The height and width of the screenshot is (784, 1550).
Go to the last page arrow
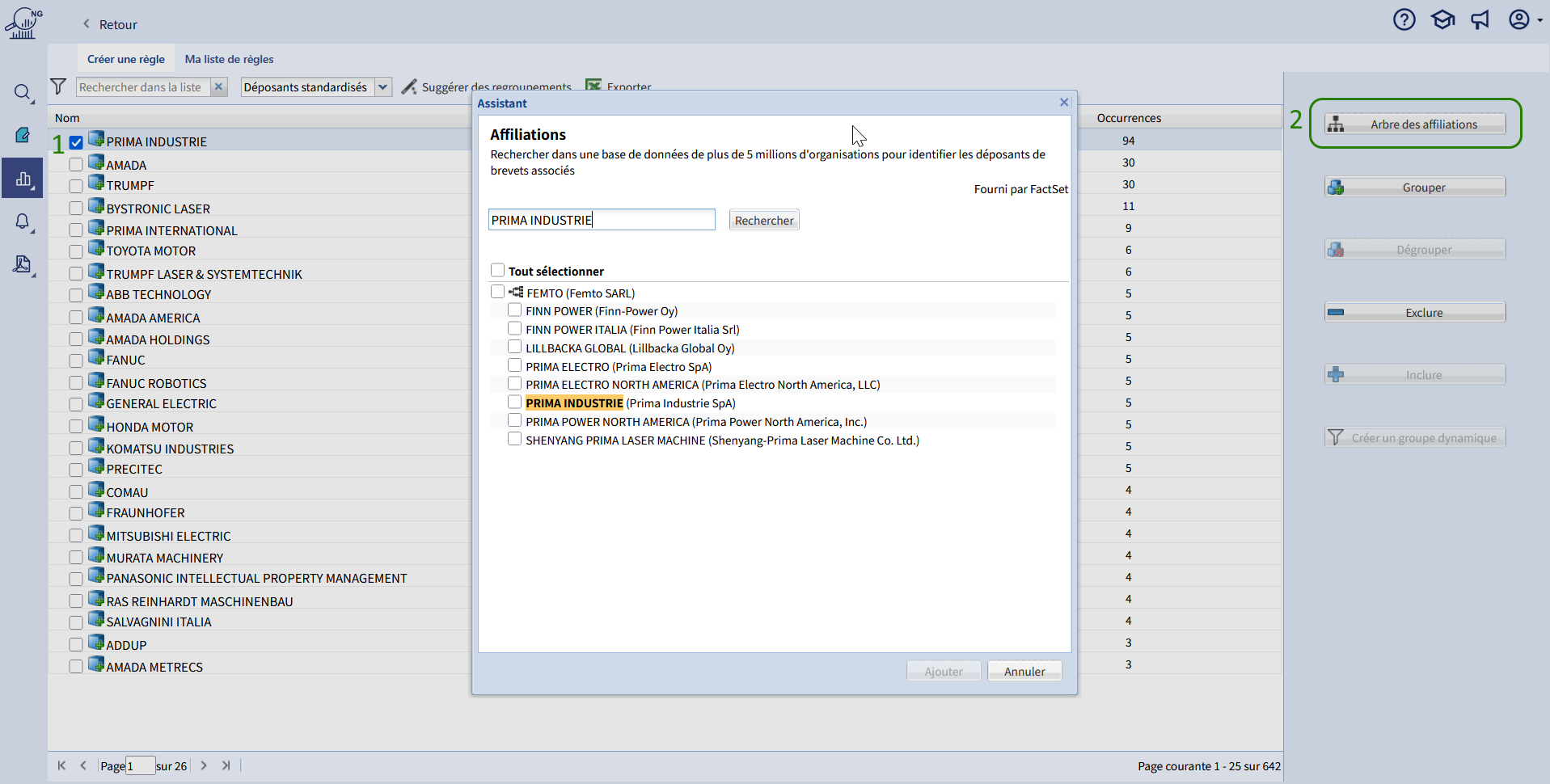click(226, 765)
